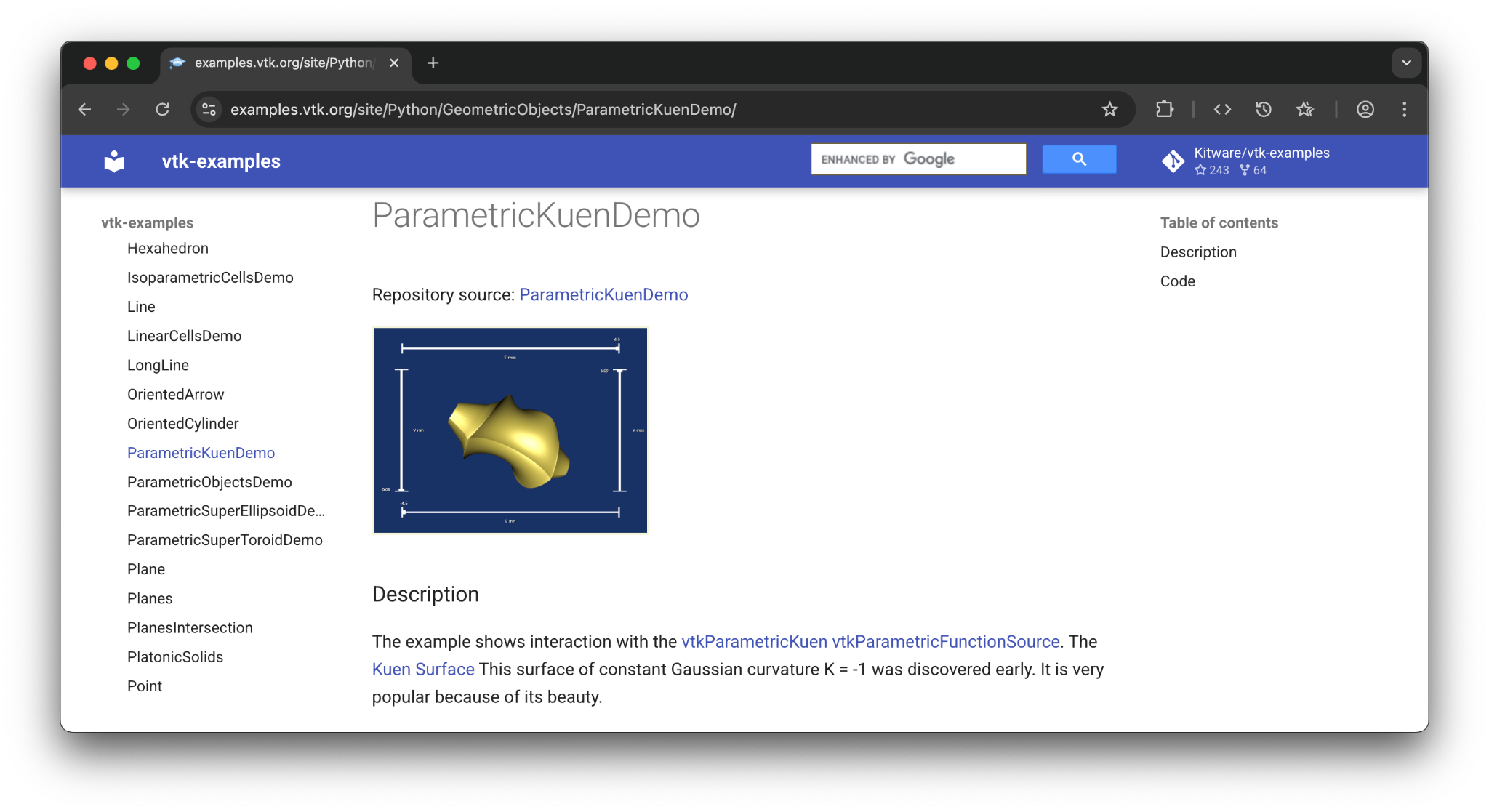Open Hexahedron in the sidebar
The height and width of the screenshot is (812, 1489).
168,249
